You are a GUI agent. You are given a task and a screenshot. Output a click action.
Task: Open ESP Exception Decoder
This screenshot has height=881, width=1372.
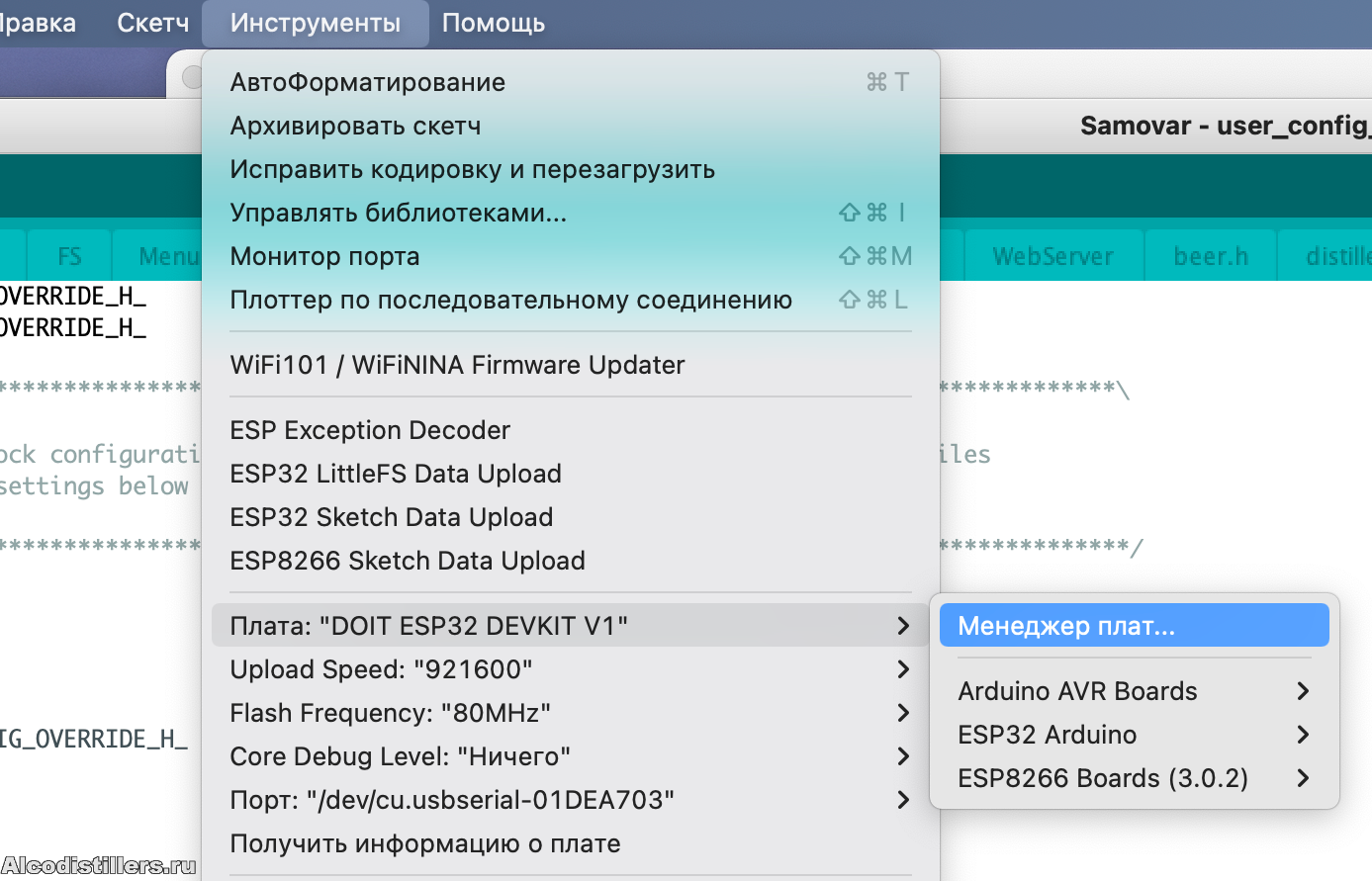(570, 430)
